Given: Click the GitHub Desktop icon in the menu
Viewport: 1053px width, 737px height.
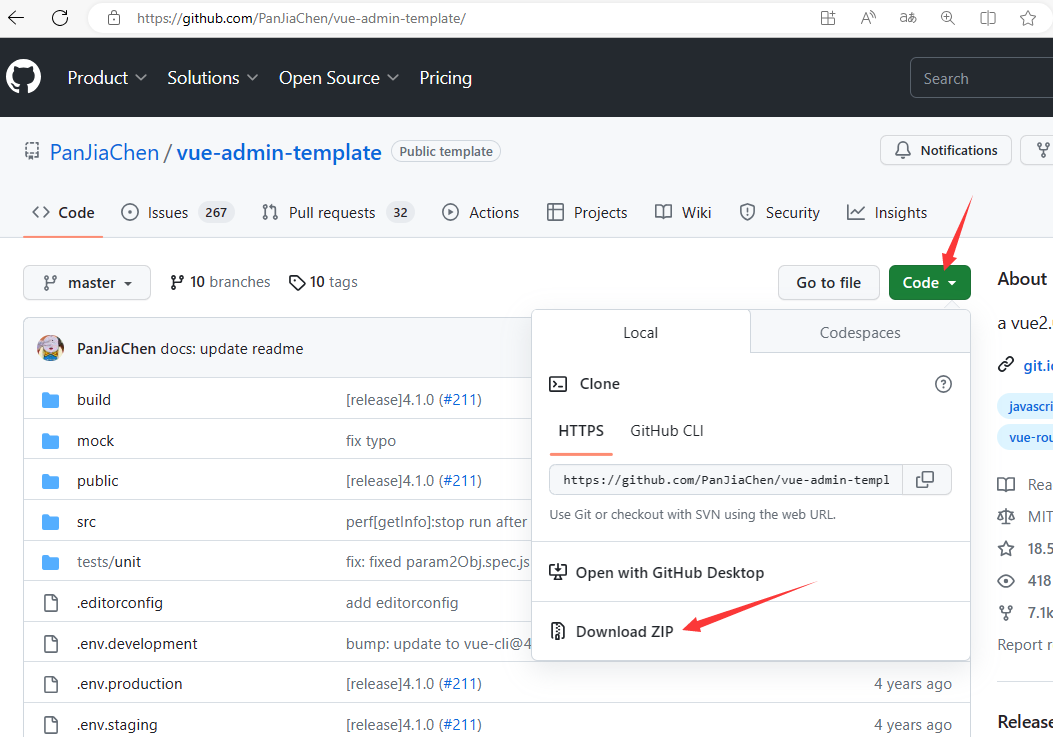Looking at the screenshot, I should 557,572.
